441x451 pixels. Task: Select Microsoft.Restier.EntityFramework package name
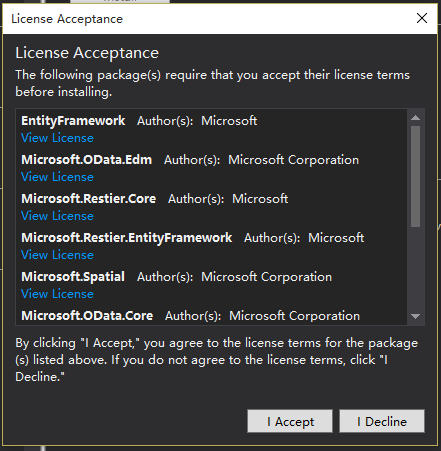tap(127, 238)
